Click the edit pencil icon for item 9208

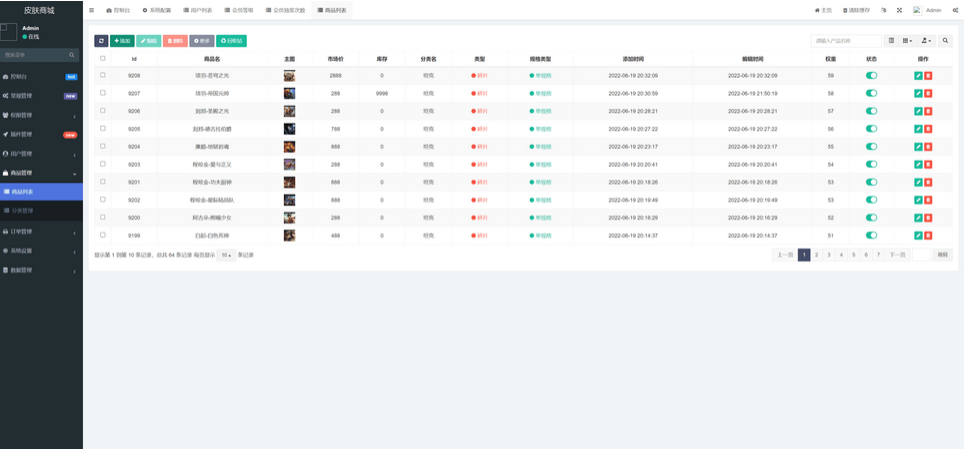click(918, 76)
